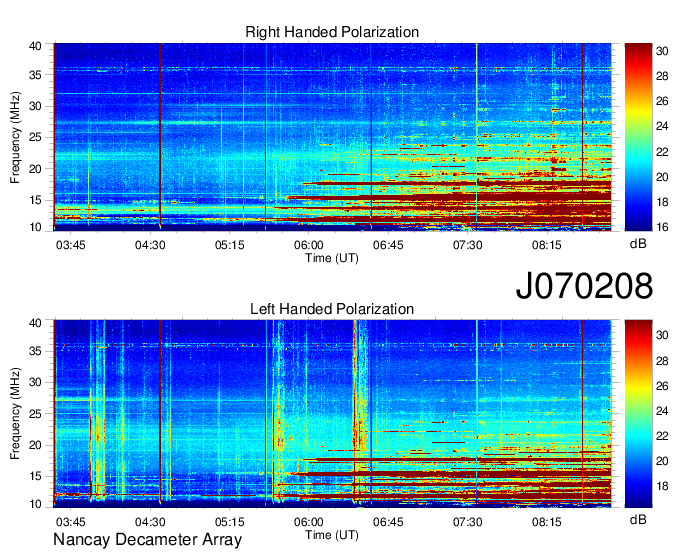Click the 24 dB tick on right-handed color bar
680x552 pixels.
[x=662, y=127]
